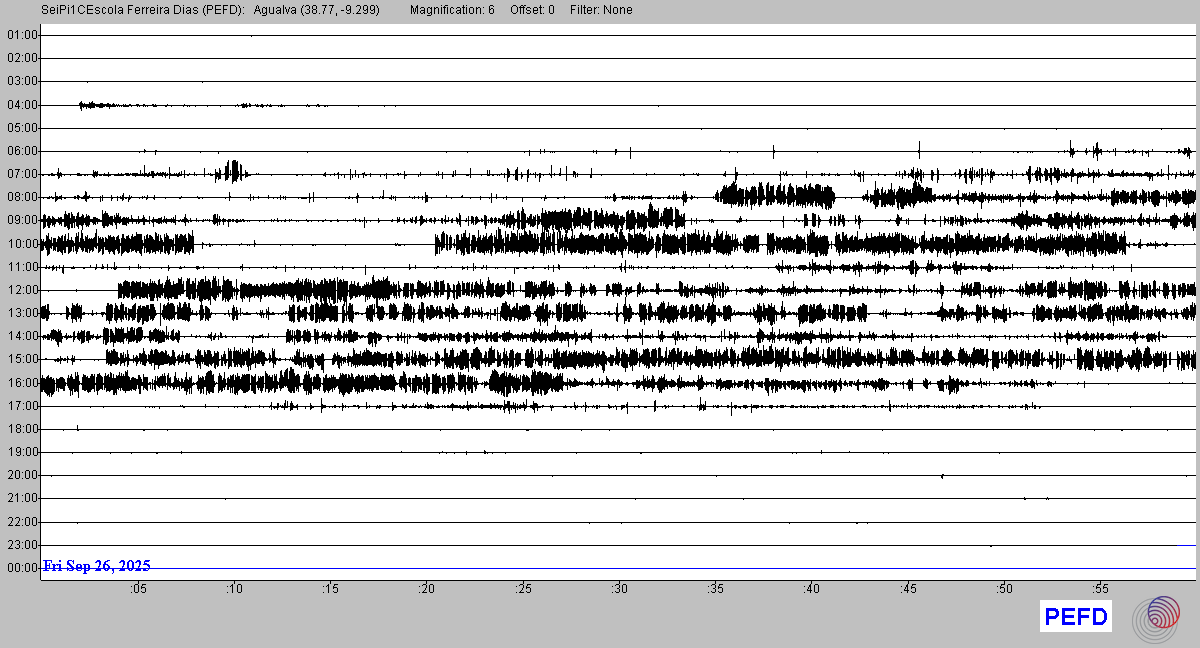Select the 16:00 hour label

[21, 383]
